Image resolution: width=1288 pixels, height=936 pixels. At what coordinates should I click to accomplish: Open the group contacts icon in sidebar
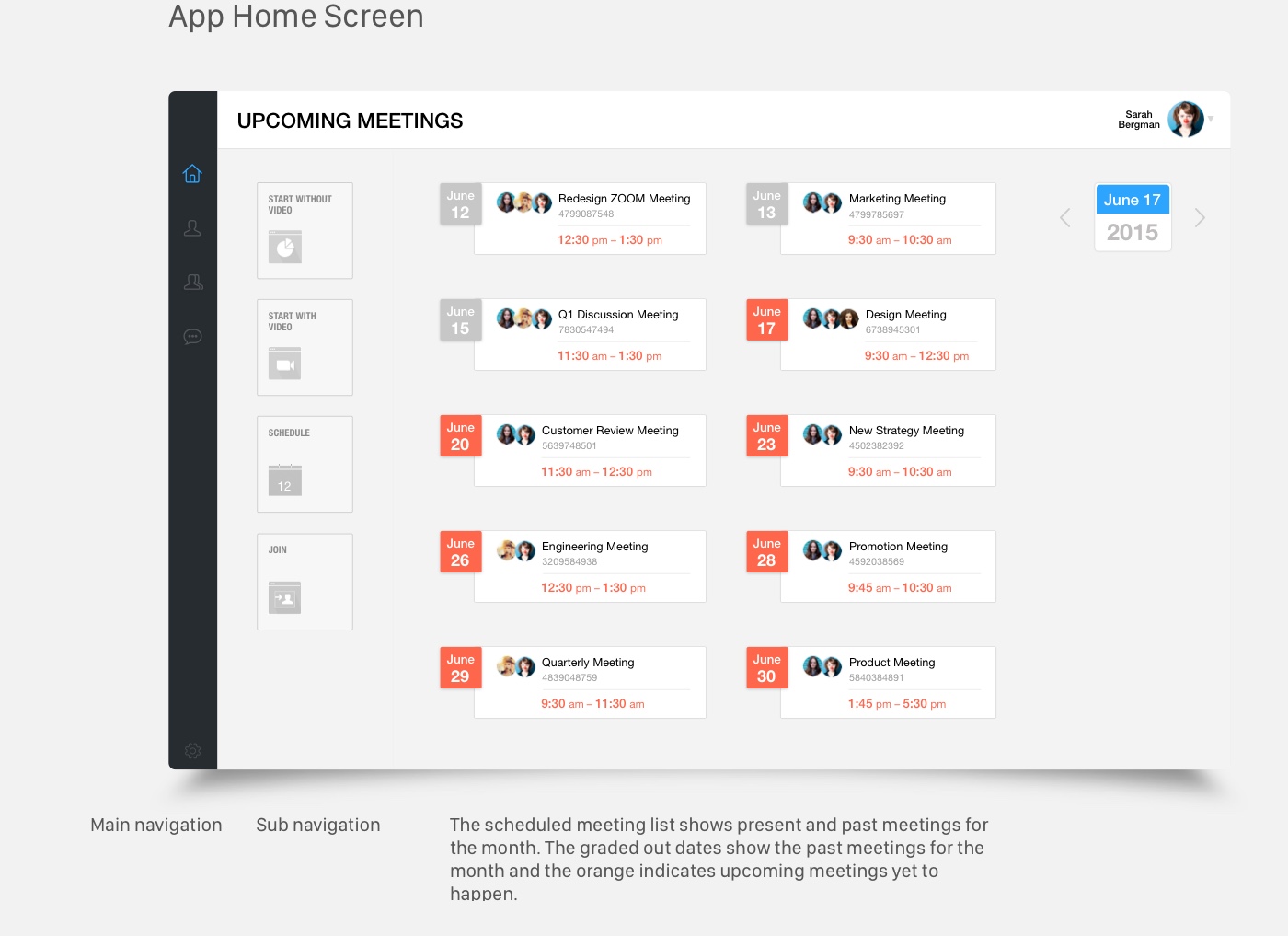point(193,283)
